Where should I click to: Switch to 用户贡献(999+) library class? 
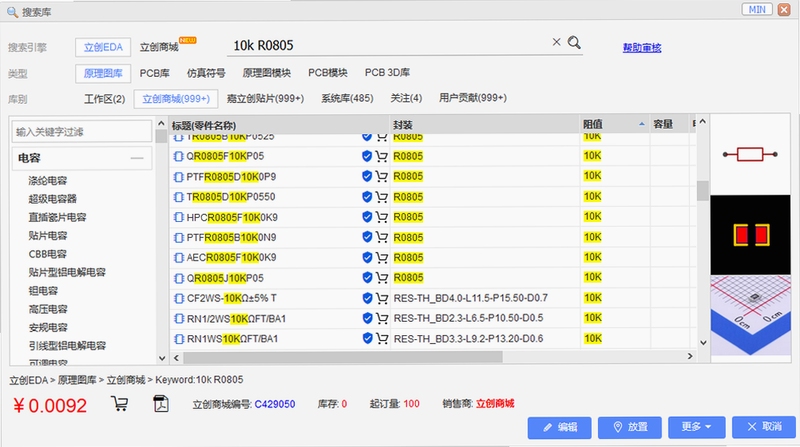(x=473, y=98)
